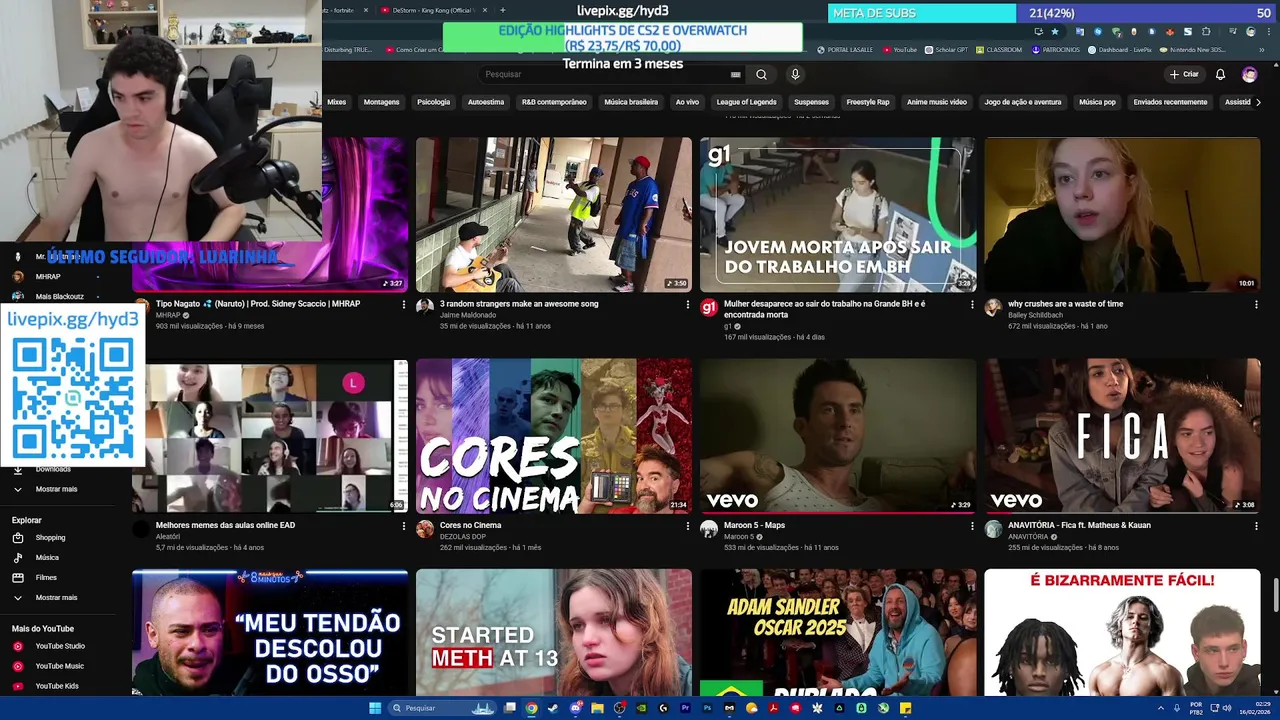
Task: Open the CLASSROOM bookmark
Action: point(999,49)
